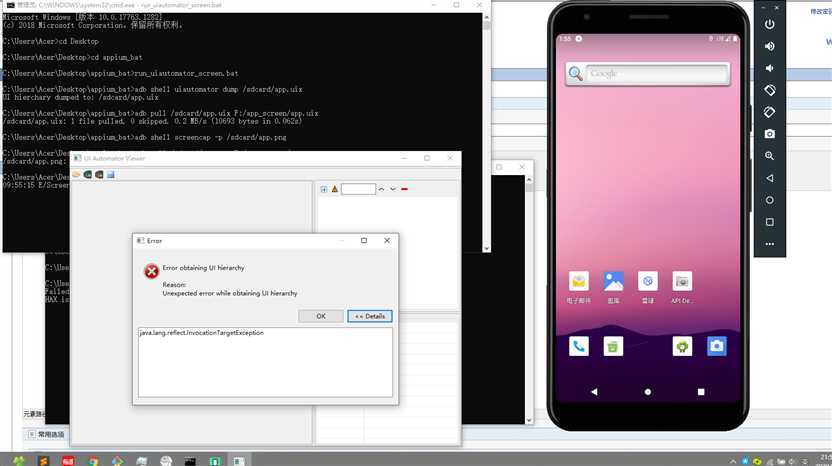The image size is (832, 466).
Task: Click emulator sidebar overview square
Action: pyautogui.click(x=769, y=222)
